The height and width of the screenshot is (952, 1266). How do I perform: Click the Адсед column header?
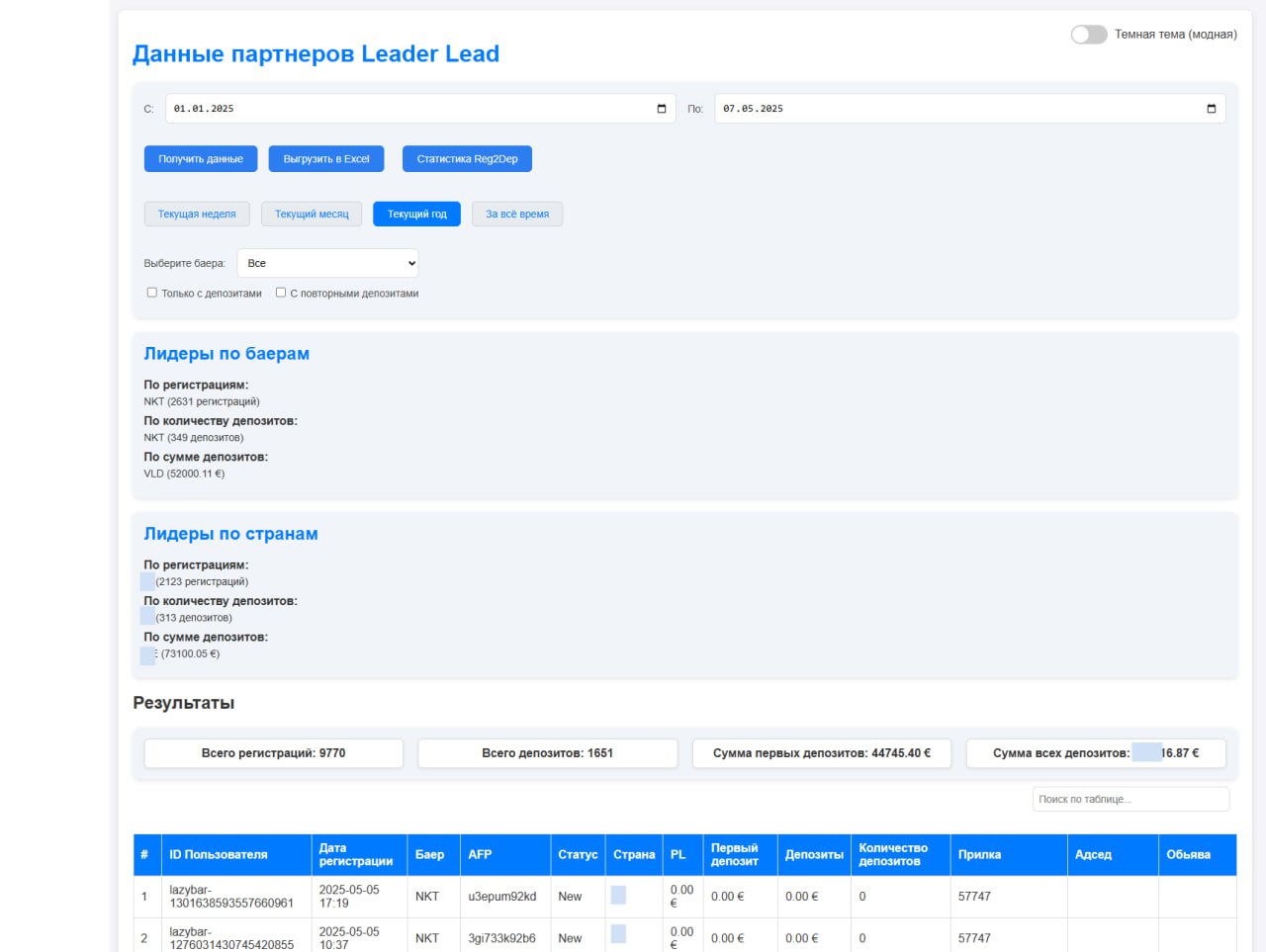(1113, 855)
